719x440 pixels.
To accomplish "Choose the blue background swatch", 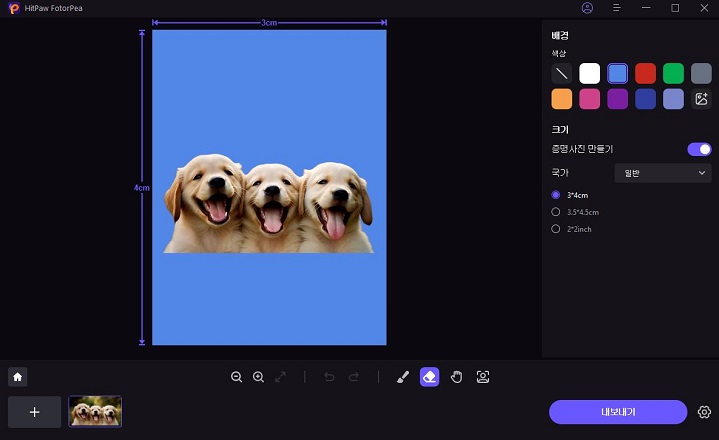I will click(618, 73).
